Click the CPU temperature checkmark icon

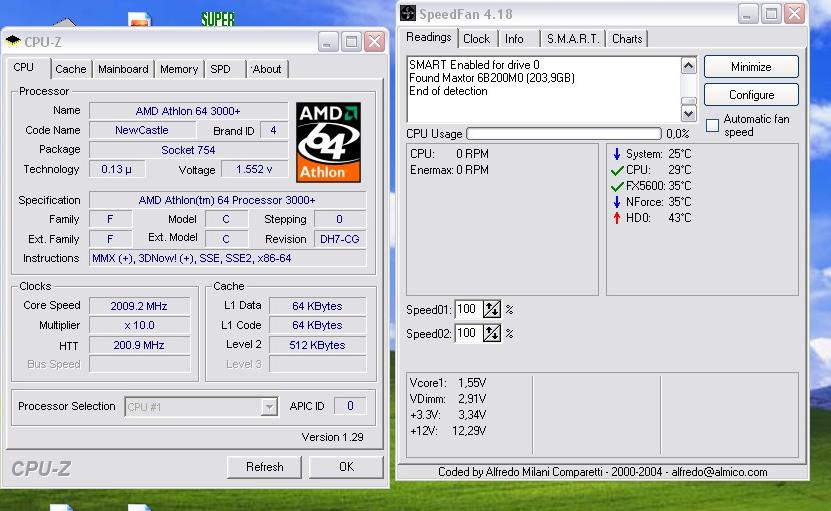pos(617,171)
